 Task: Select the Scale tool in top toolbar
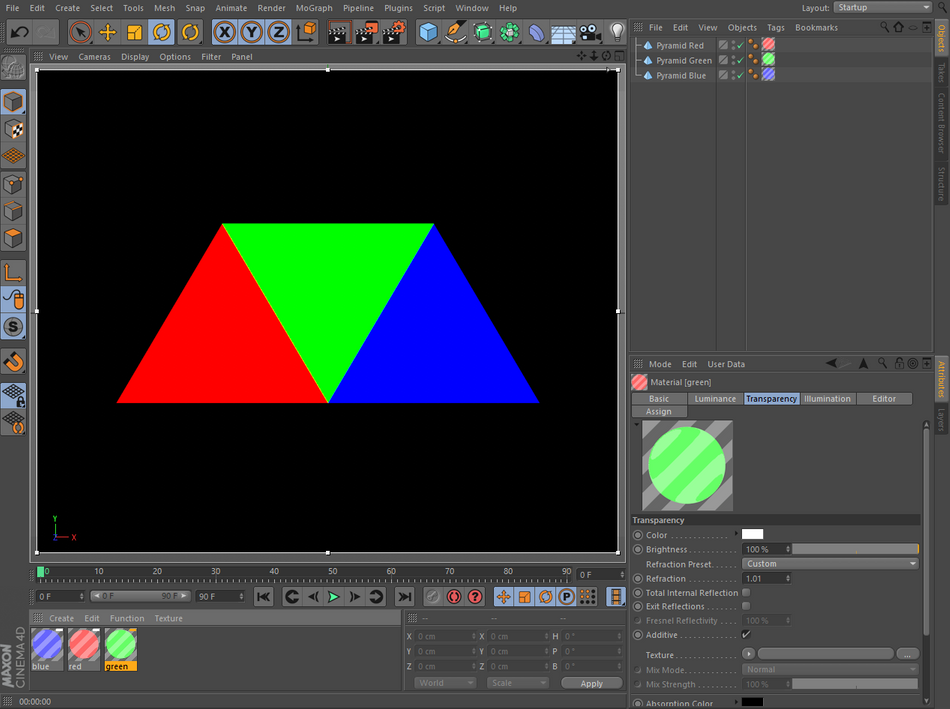click(135, 32)
